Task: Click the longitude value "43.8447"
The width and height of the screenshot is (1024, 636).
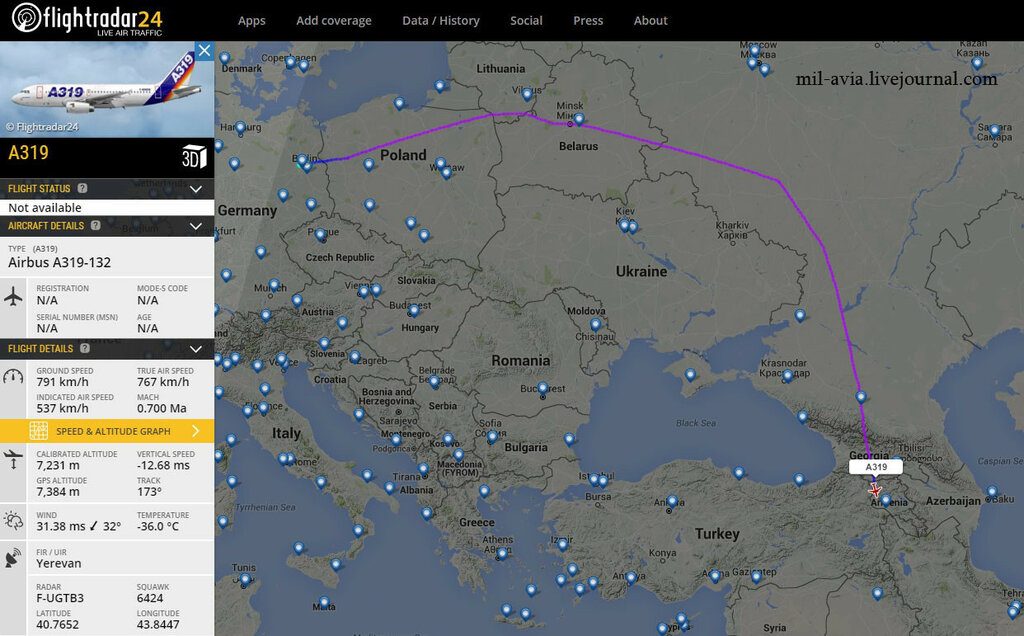Action: click(158, 624)
